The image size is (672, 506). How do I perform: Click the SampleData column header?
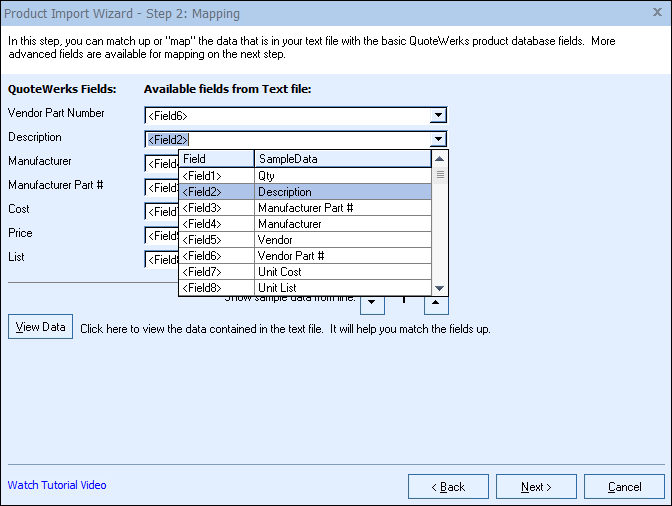tap(342, 158)
